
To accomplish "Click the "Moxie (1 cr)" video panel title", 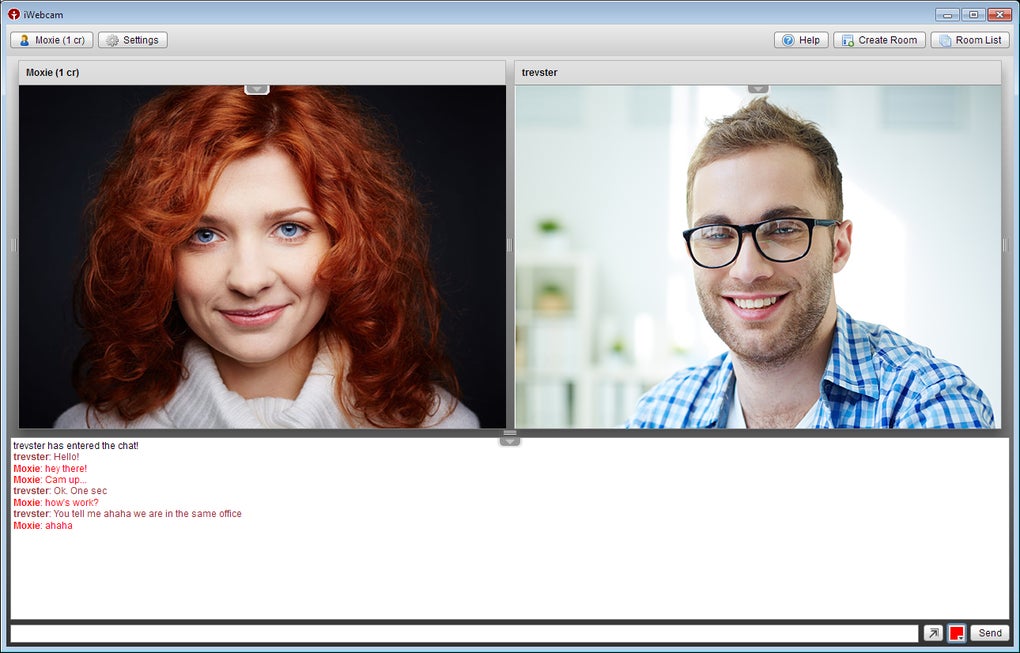I will (x=53, y=73).
